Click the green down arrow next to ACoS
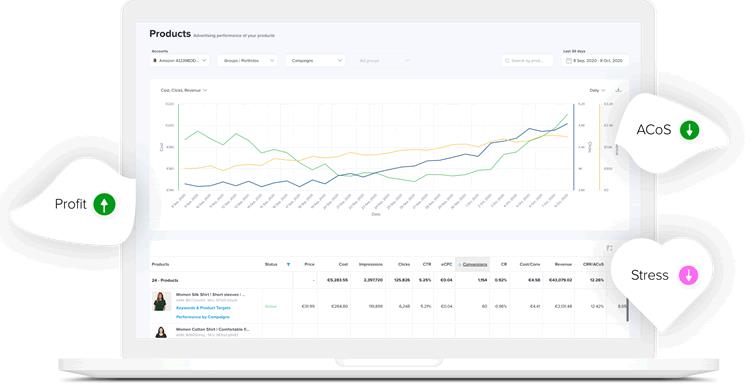Image resolution: width=753 pixels, height=386 pixels. 689,130
